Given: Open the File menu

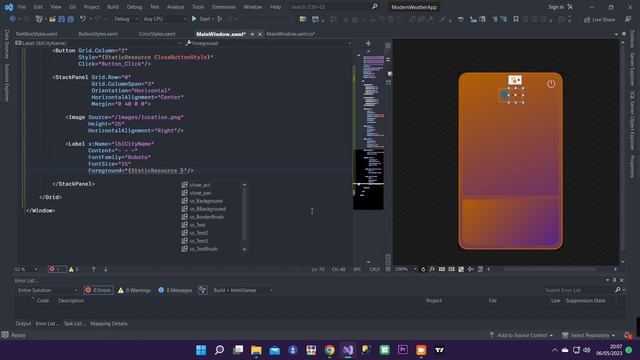Looking at the screenshot, I should 22,7.
